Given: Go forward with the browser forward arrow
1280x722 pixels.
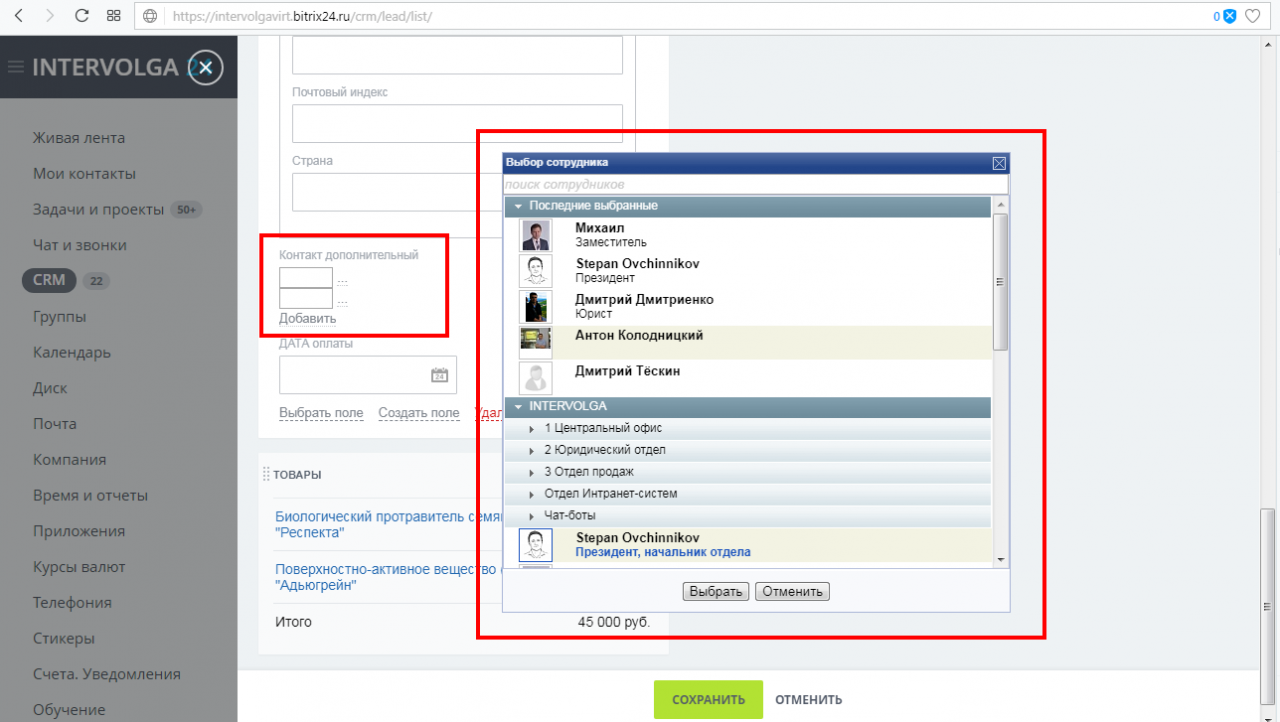Looking at the screenshot, I should click(50, 16).
